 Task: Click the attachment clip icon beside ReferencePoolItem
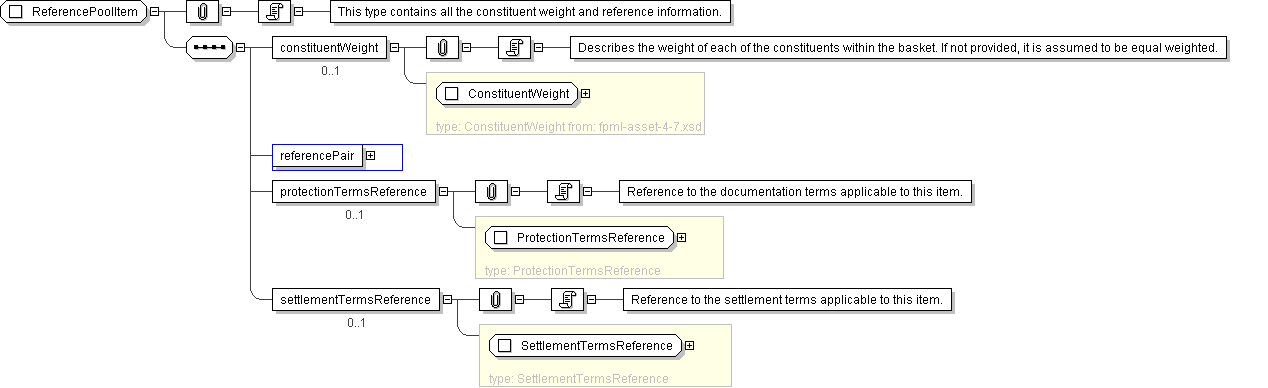[203, 13]
